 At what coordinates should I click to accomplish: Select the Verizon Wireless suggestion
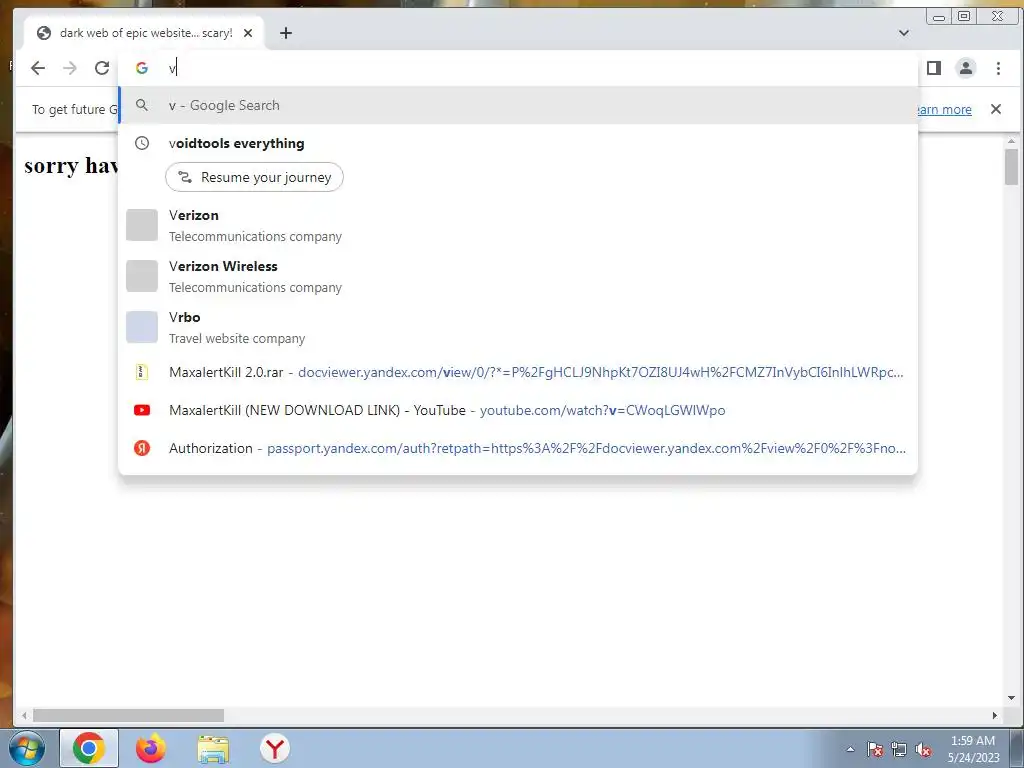point(518,276)
